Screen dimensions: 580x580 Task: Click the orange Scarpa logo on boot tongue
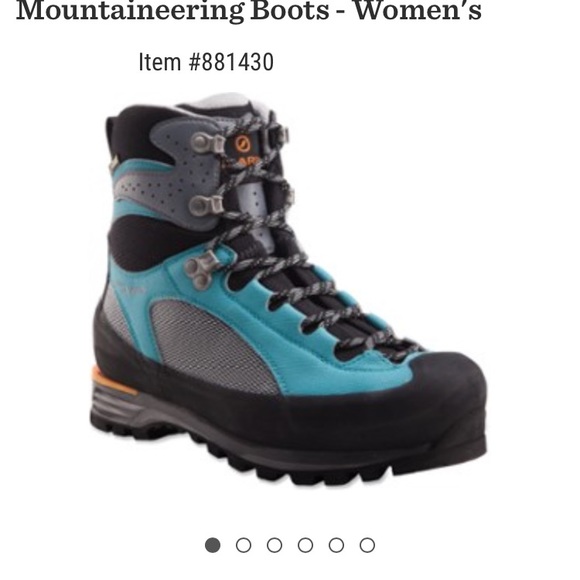click(243, 149)
